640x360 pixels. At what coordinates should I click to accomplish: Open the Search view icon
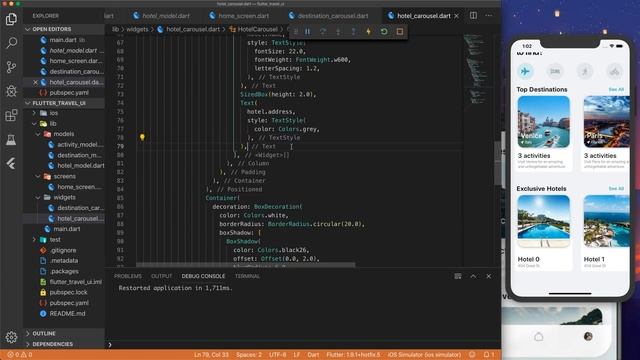(11, 42)
